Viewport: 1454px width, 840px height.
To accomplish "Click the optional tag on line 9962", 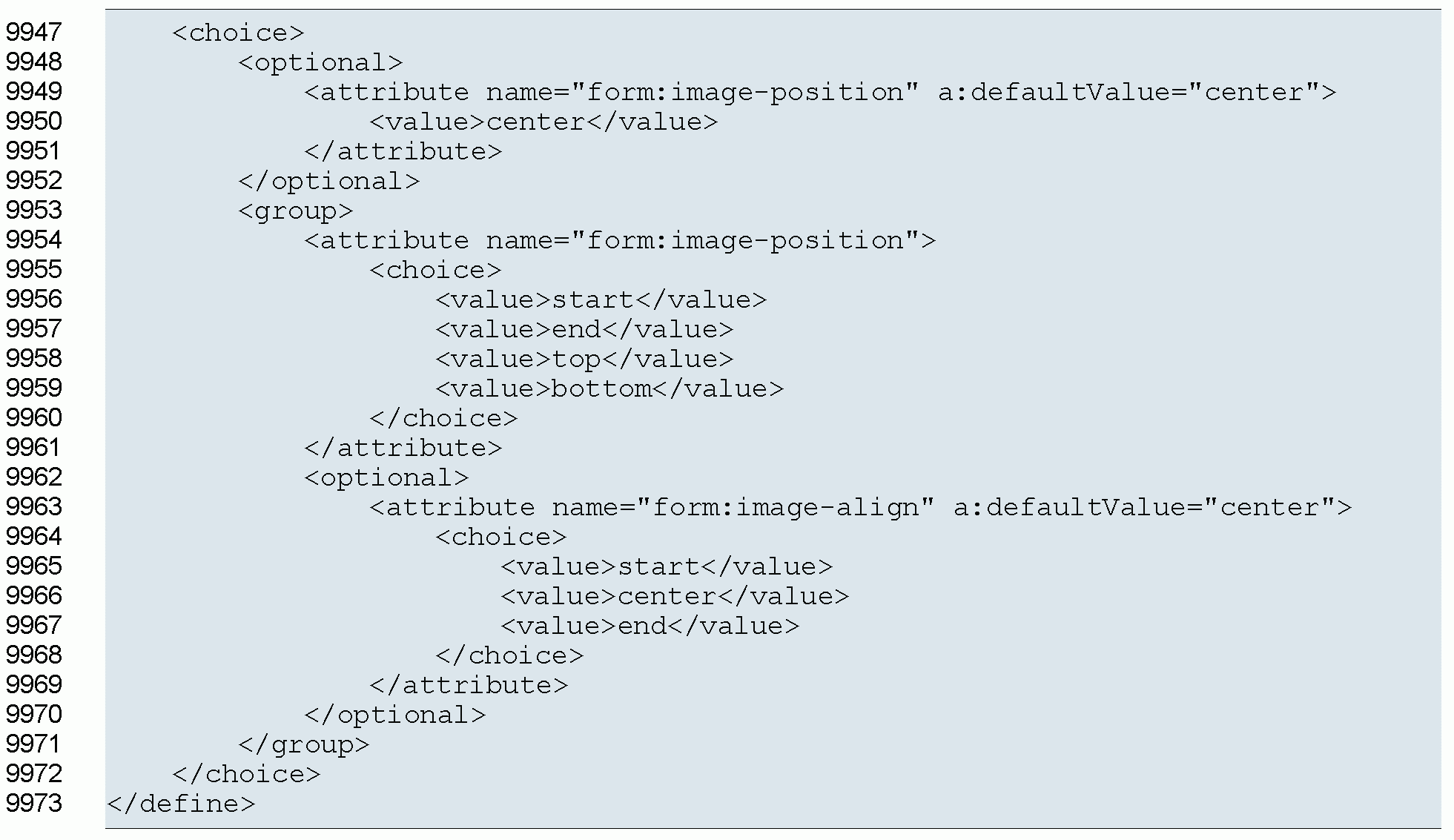I will pyautogui.click(x=386, y=477).
